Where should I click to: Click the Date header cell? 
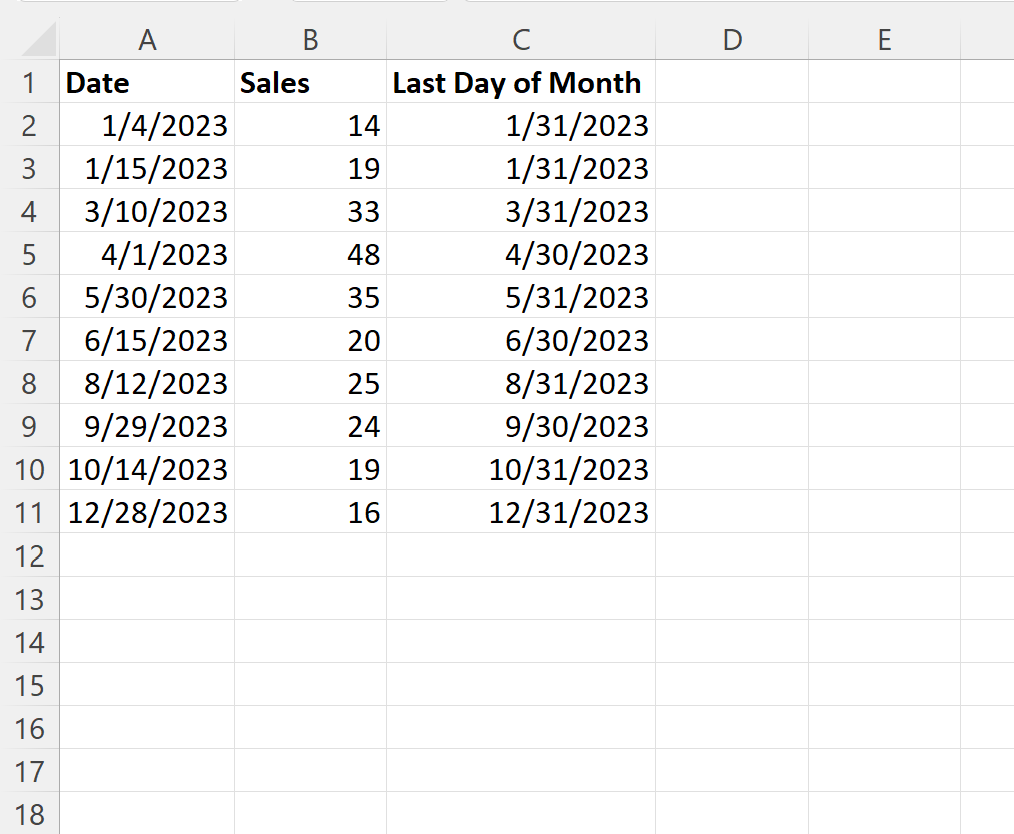(147, 82)
